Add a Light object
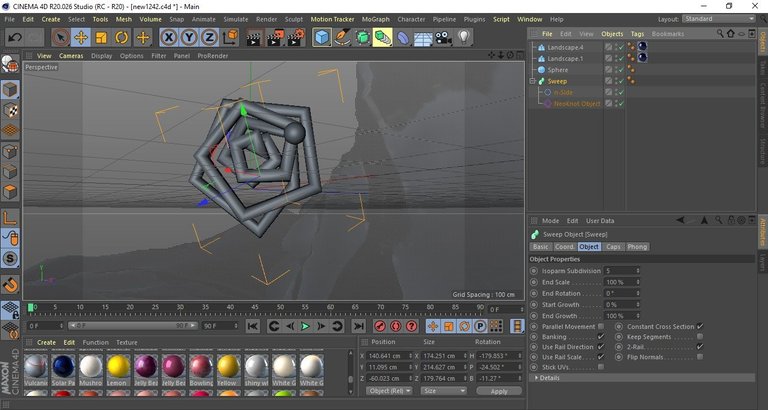 pos(464,37)
